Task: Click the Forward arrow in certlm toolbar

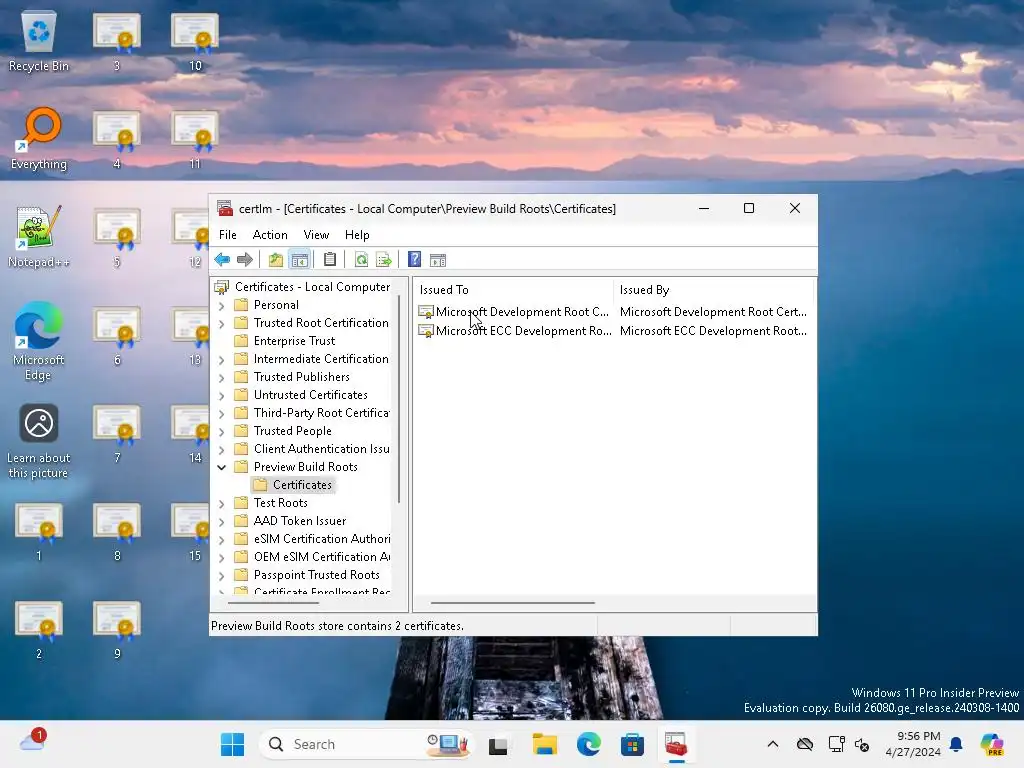Action: [x=245, y=260]
